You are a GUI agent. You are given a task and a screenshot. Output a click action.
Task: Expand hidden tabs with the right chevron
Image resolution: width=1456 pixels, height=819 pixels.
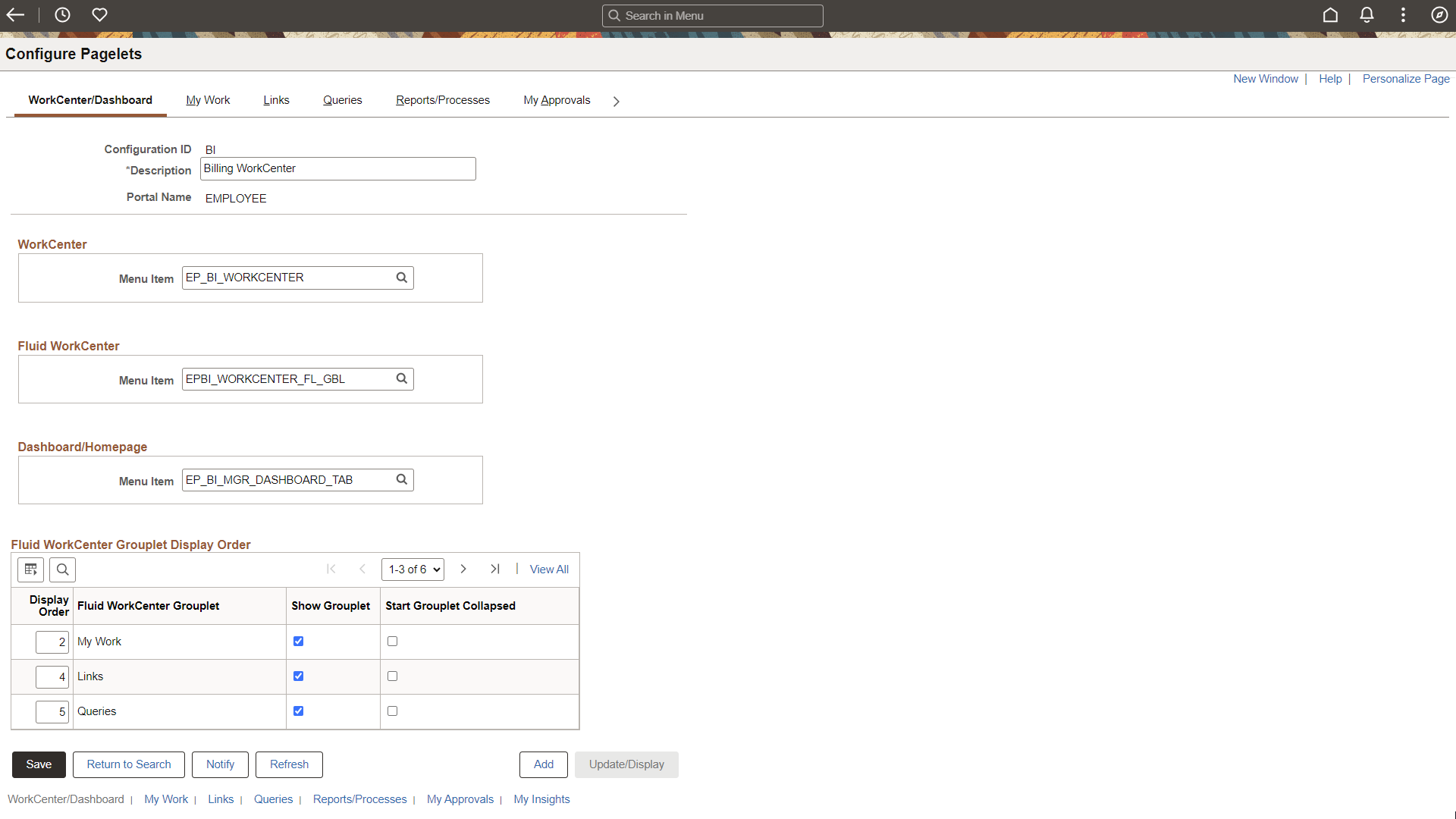(x=616, y=101)
